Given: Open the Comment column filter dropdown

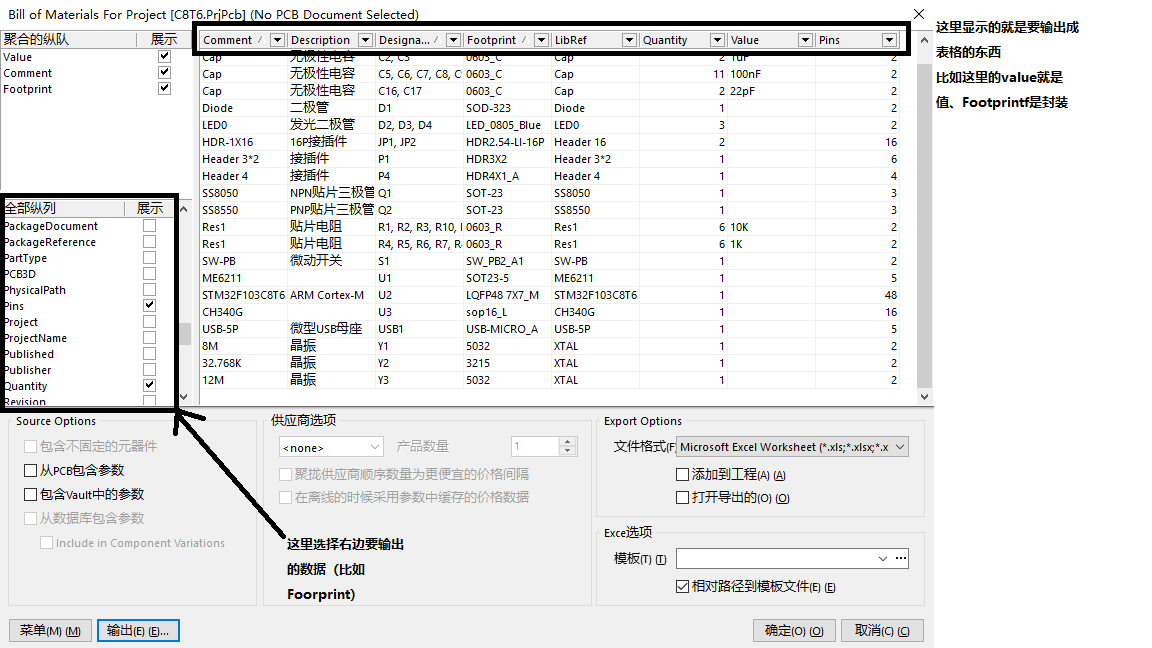Looking at the screenshot, I should pyautogui.click(x=277, y=40).
